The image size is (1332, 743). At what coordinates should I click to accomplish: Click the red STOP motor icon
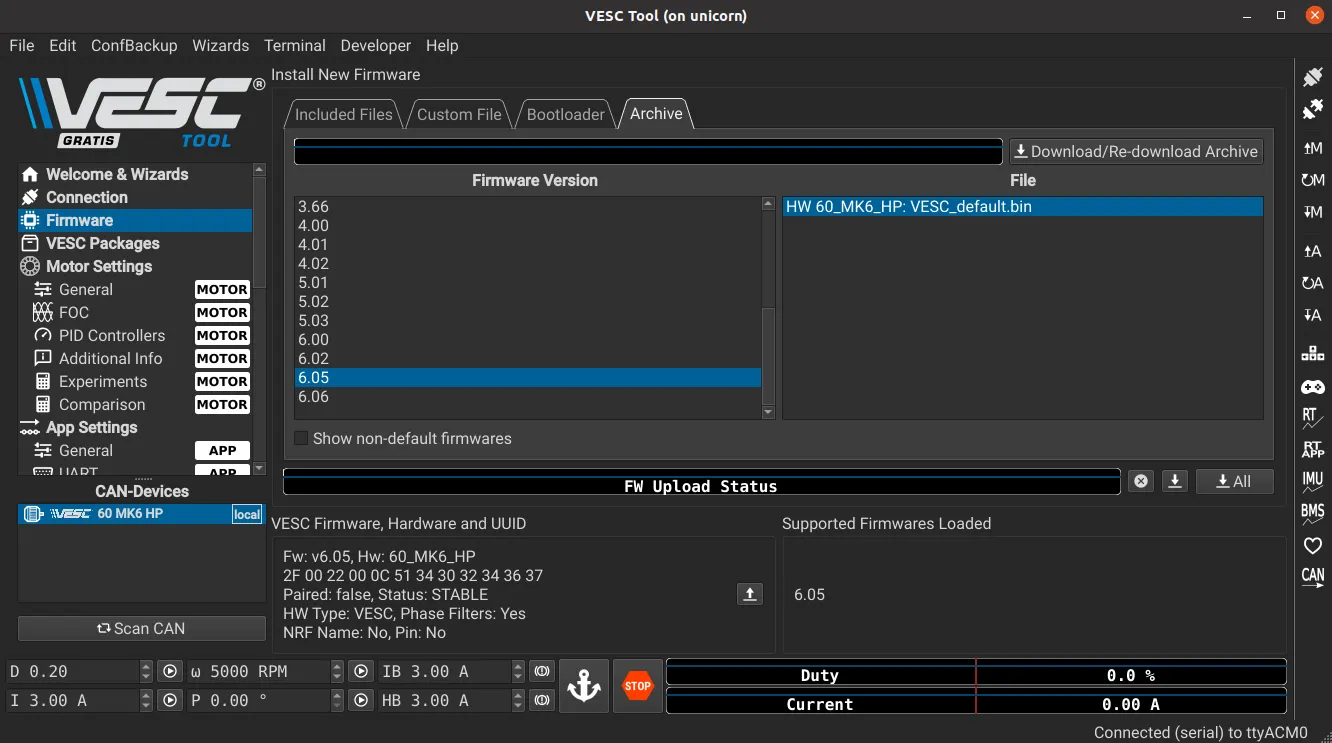coord(637,686)
